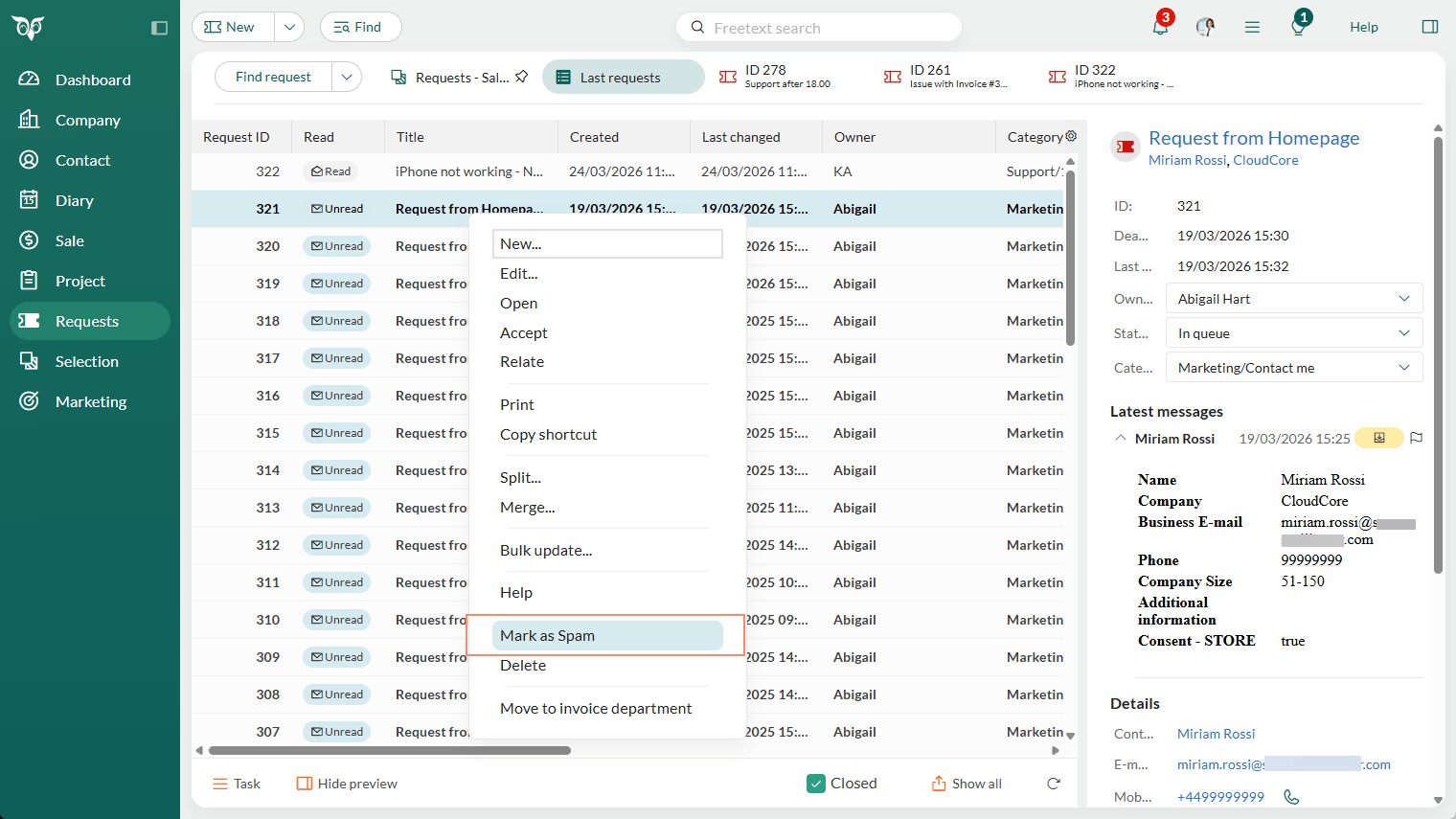Toggle Unread status for request 315
Image resolution: width=1456 pixels, height=819 pixels.
pos(337,433)
